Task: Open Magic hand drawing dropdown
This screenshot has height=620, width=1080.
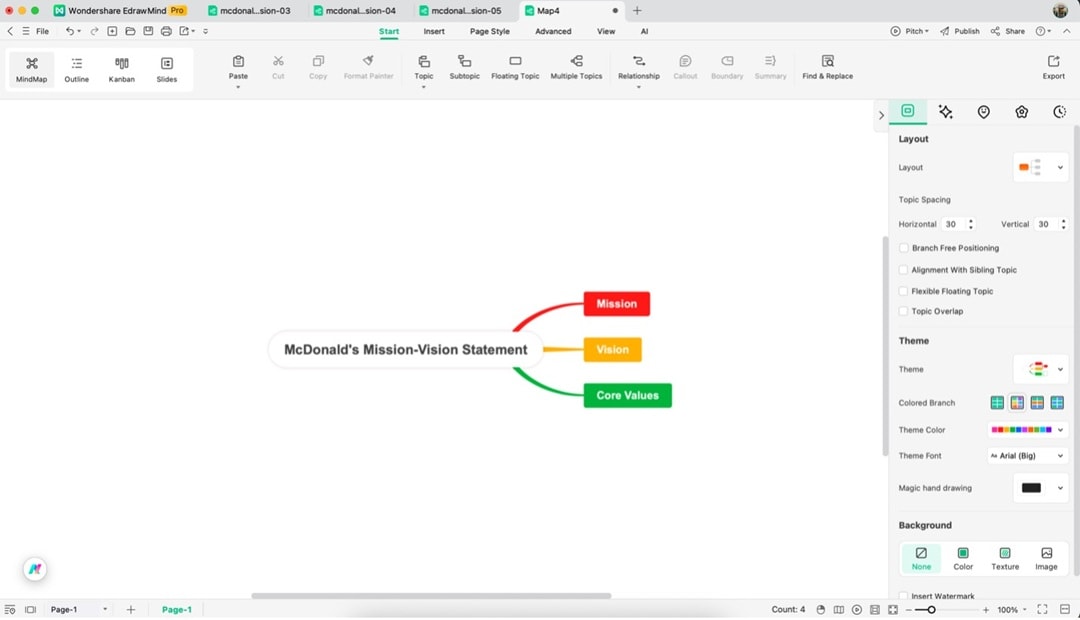Action: point(1041,488)
